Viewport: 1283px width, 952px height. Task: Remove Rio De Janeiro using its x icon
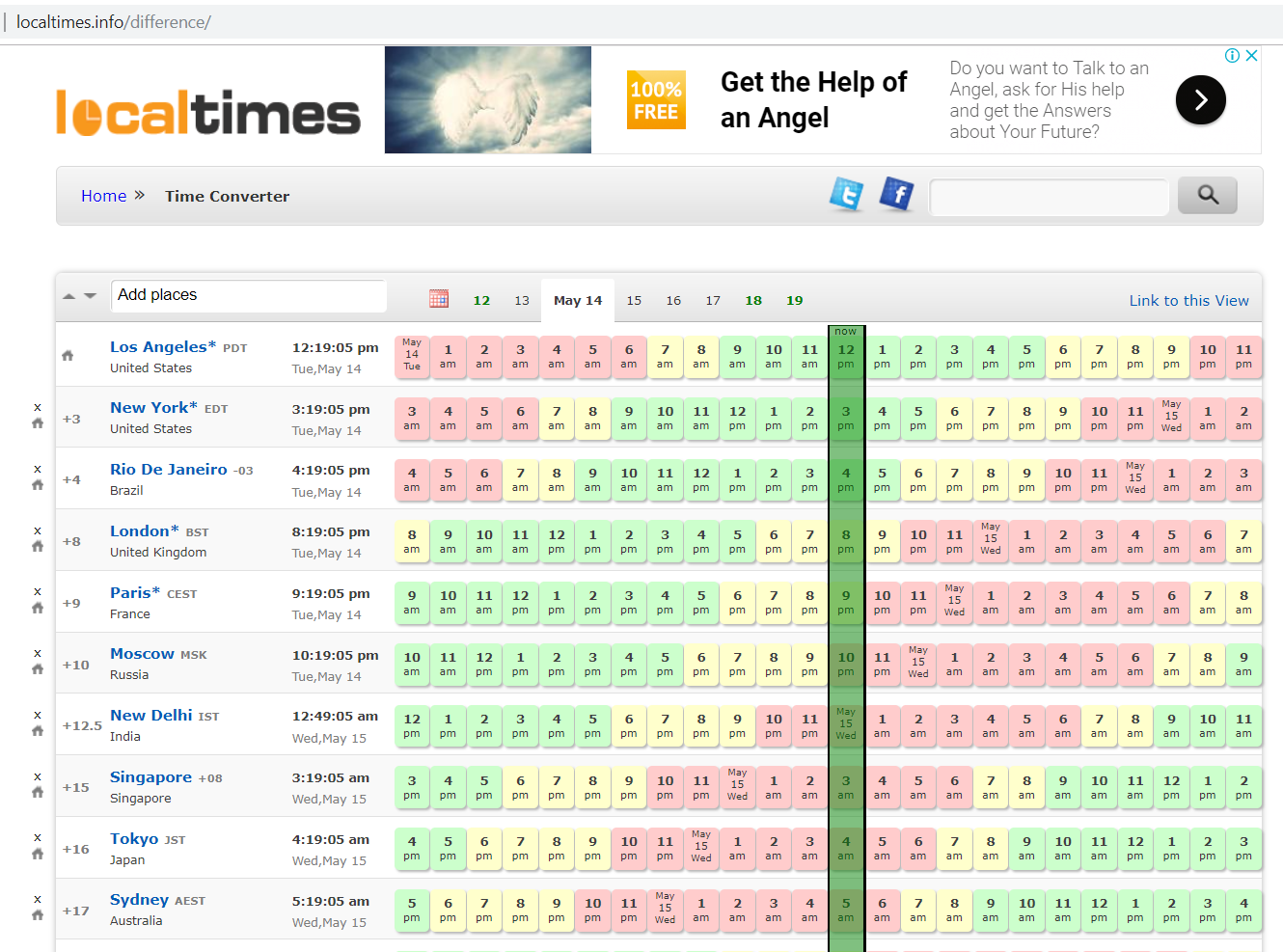coord(37,469)
